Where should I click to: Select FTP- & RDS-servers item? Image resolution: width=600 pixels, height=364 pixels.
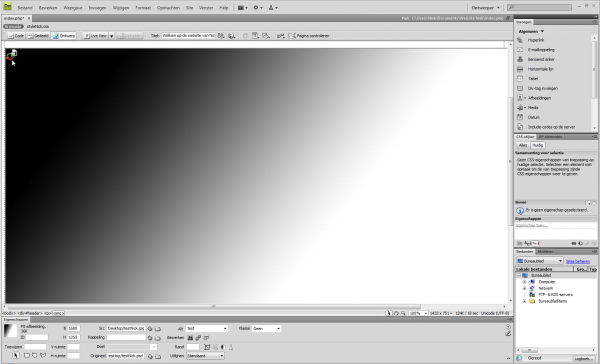[x=555, y=295]
